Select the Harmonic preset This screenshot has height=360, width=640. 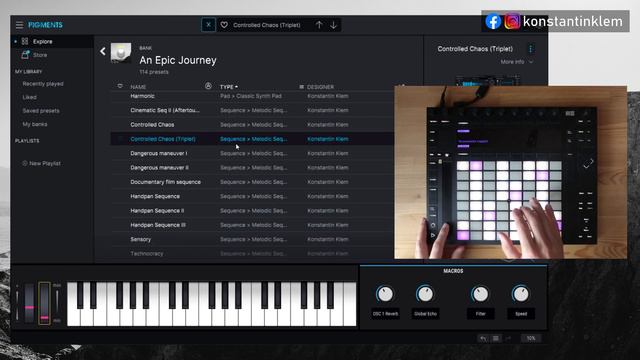coord(142,96)
